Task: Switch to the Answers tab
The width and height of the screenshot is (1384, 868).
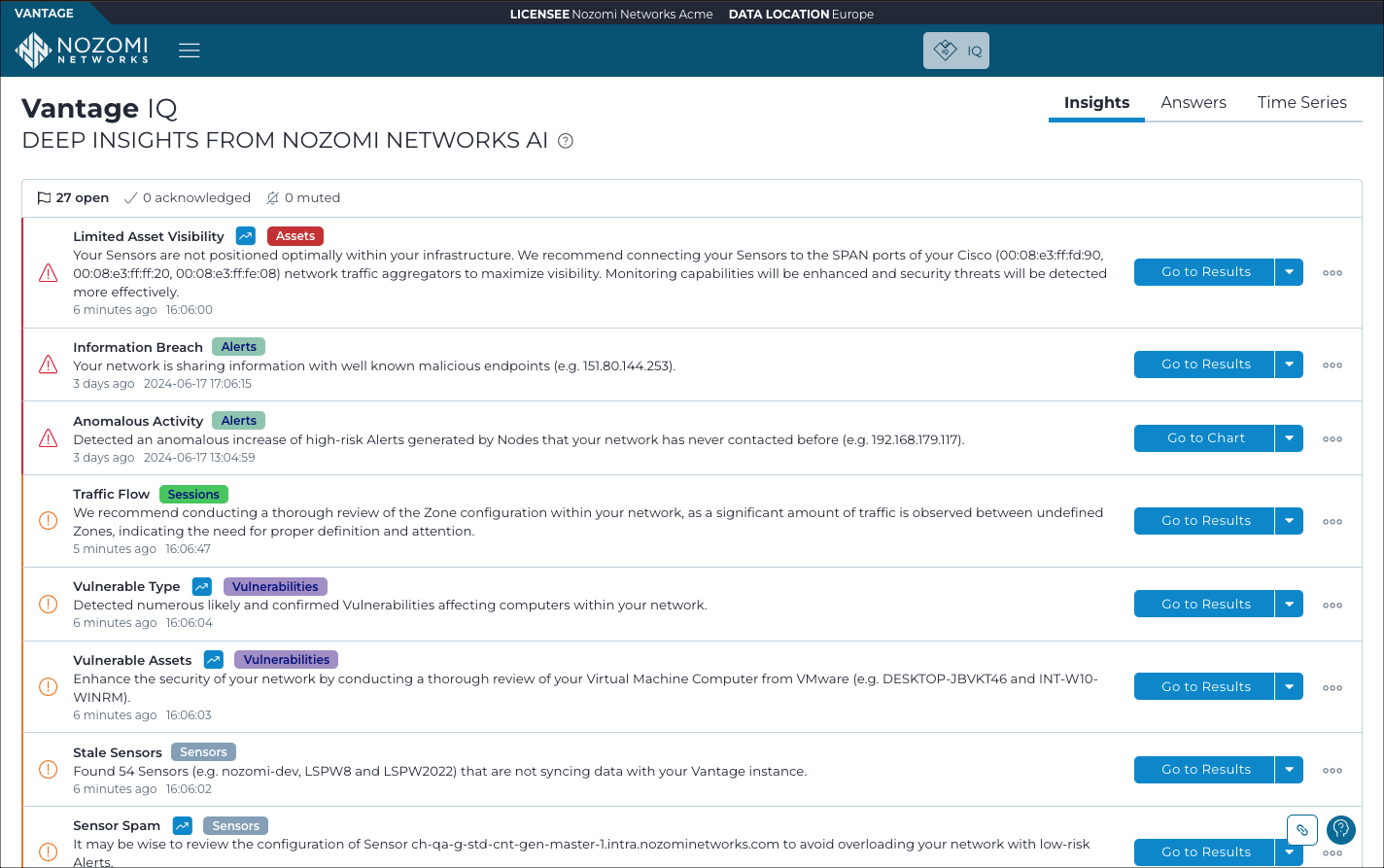Action: coord(1194,103)
